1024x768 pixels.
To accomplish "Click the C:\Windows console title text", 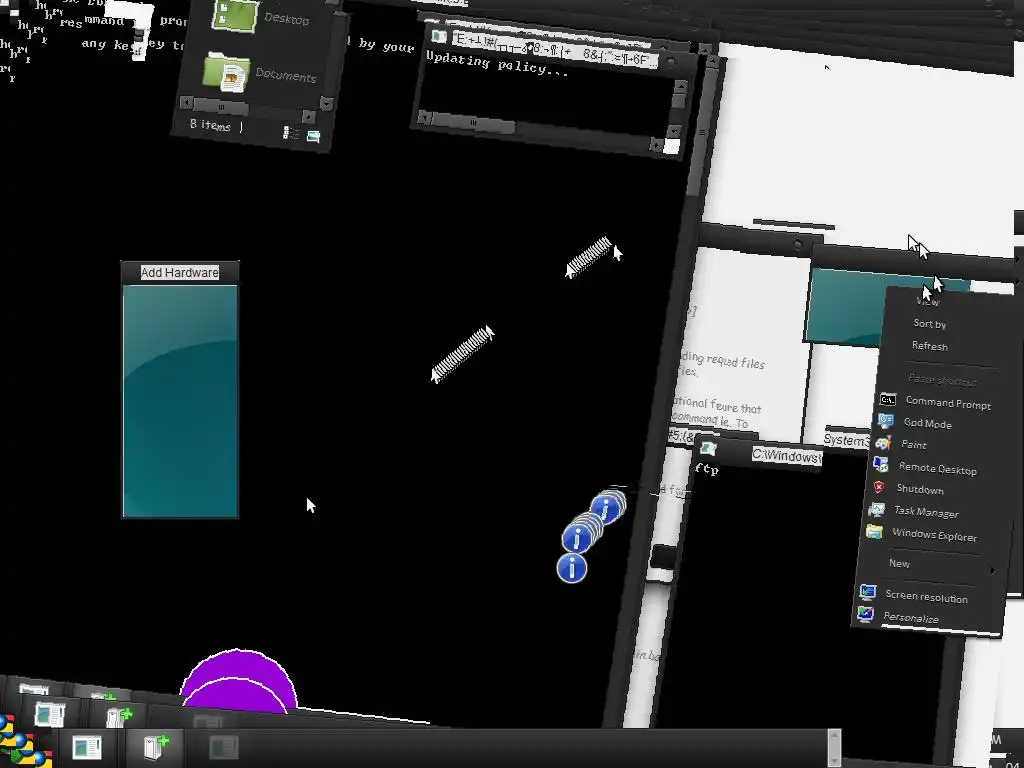I will point(786,456).
